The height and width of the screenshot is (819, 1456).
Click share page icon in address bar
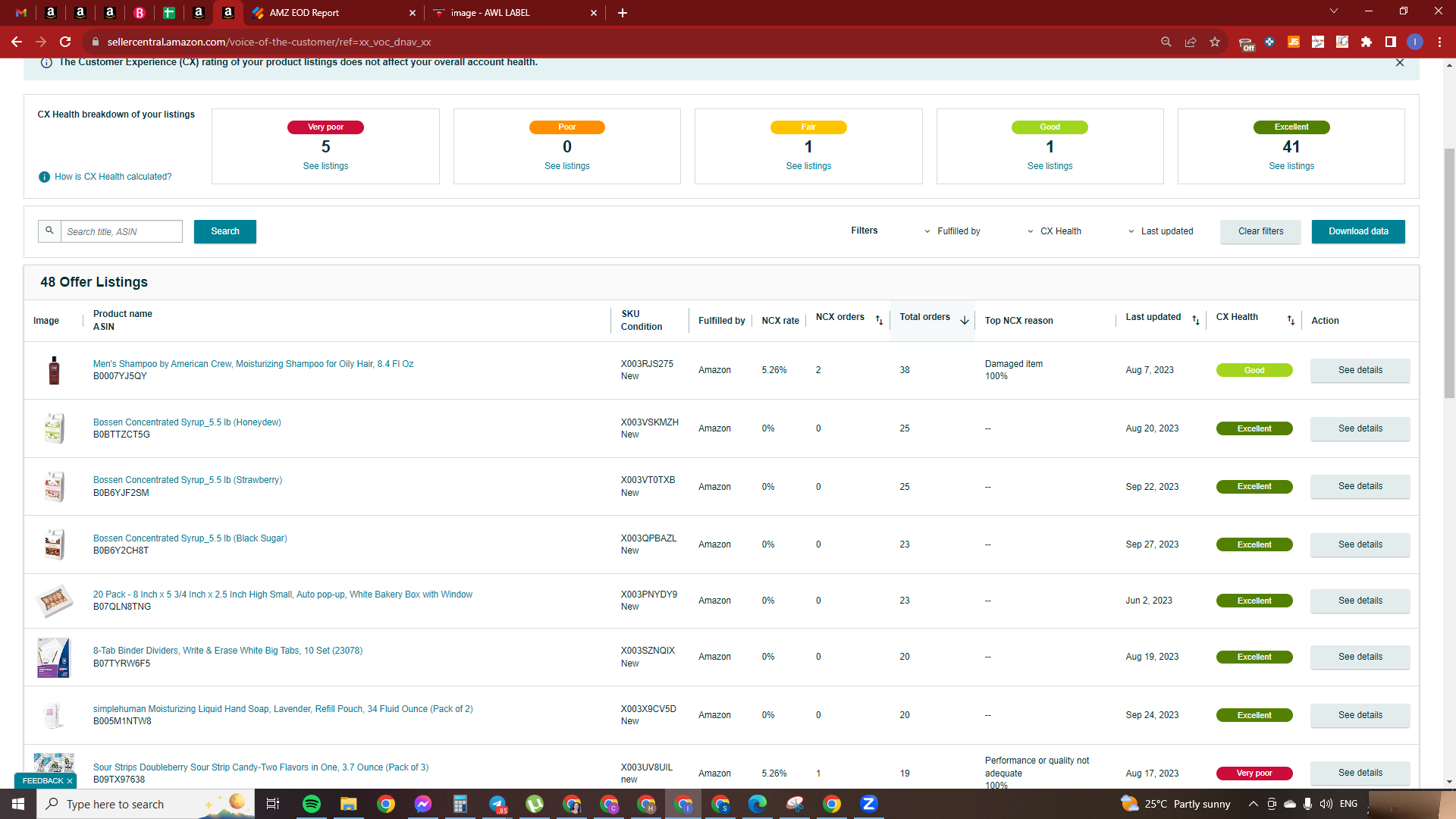[1191, 42]
